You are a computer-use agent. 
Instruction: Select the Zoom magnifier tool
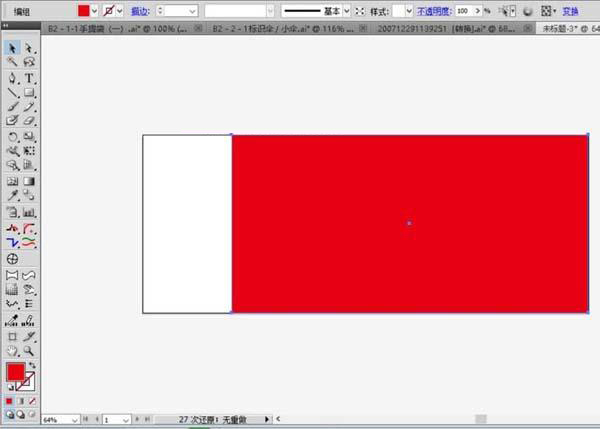pyautogui.click(x=29, y=351)
